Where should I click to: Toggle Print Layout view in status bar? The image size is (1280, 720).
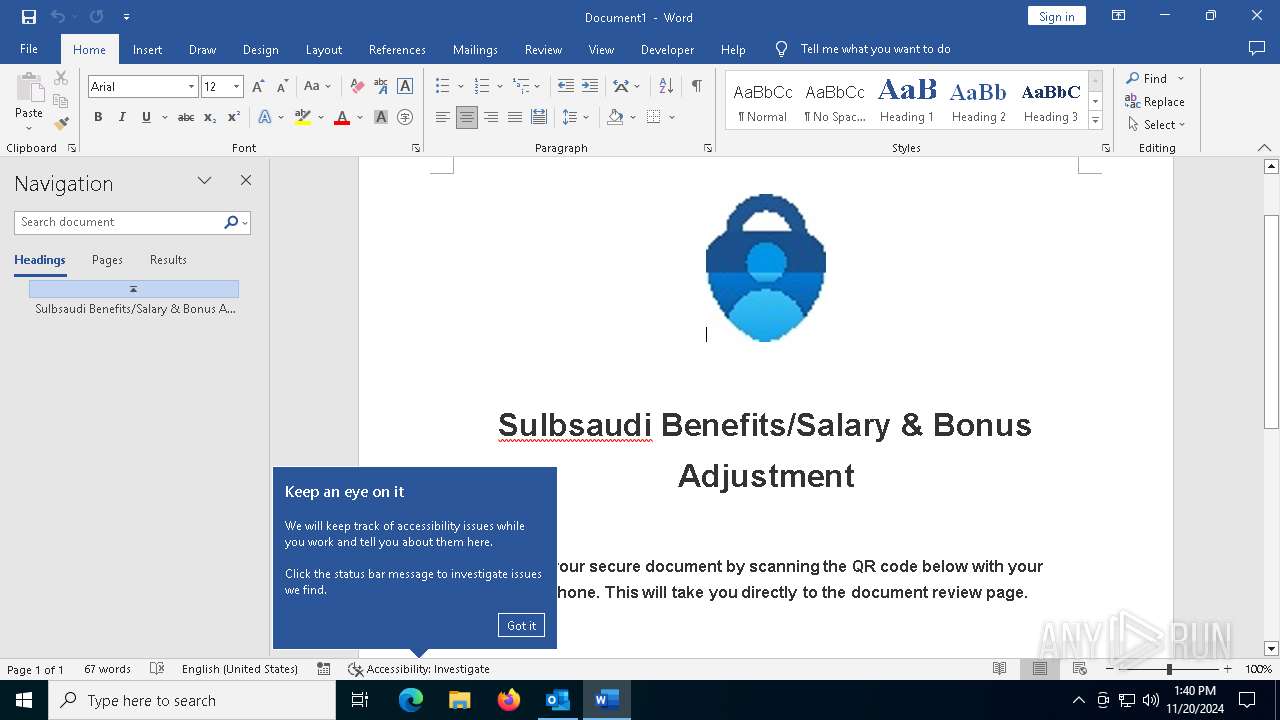(1040, 669)
